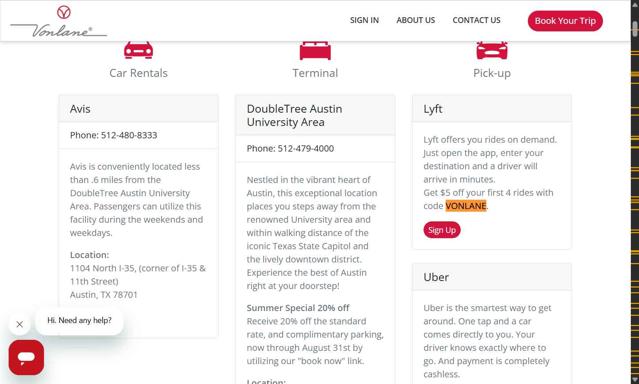
Task: Click the Uber card title
Action: tap(436, 277)
